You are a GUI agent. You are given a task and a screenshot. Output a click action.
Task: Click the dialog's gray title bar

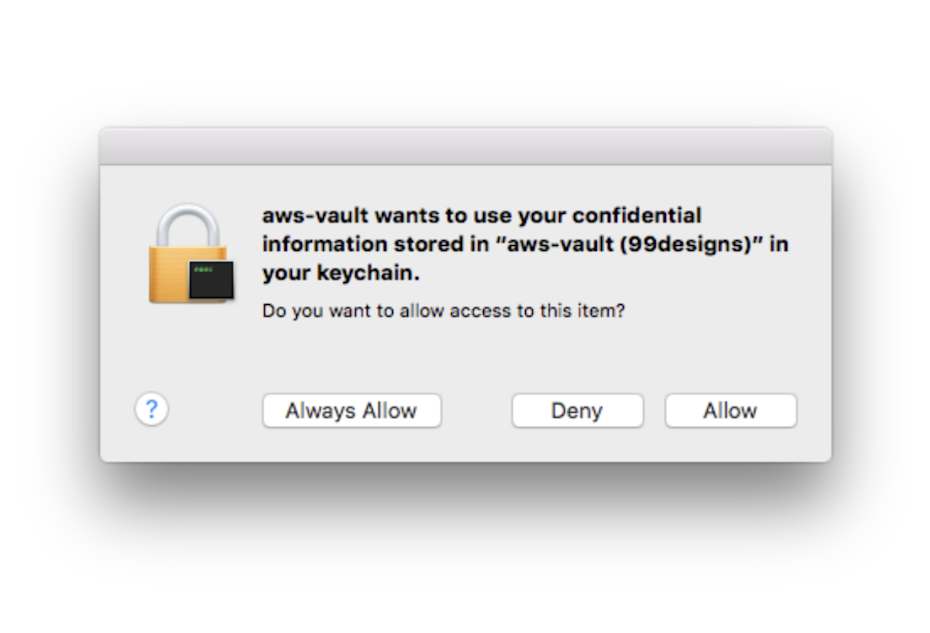coord(465,146)
